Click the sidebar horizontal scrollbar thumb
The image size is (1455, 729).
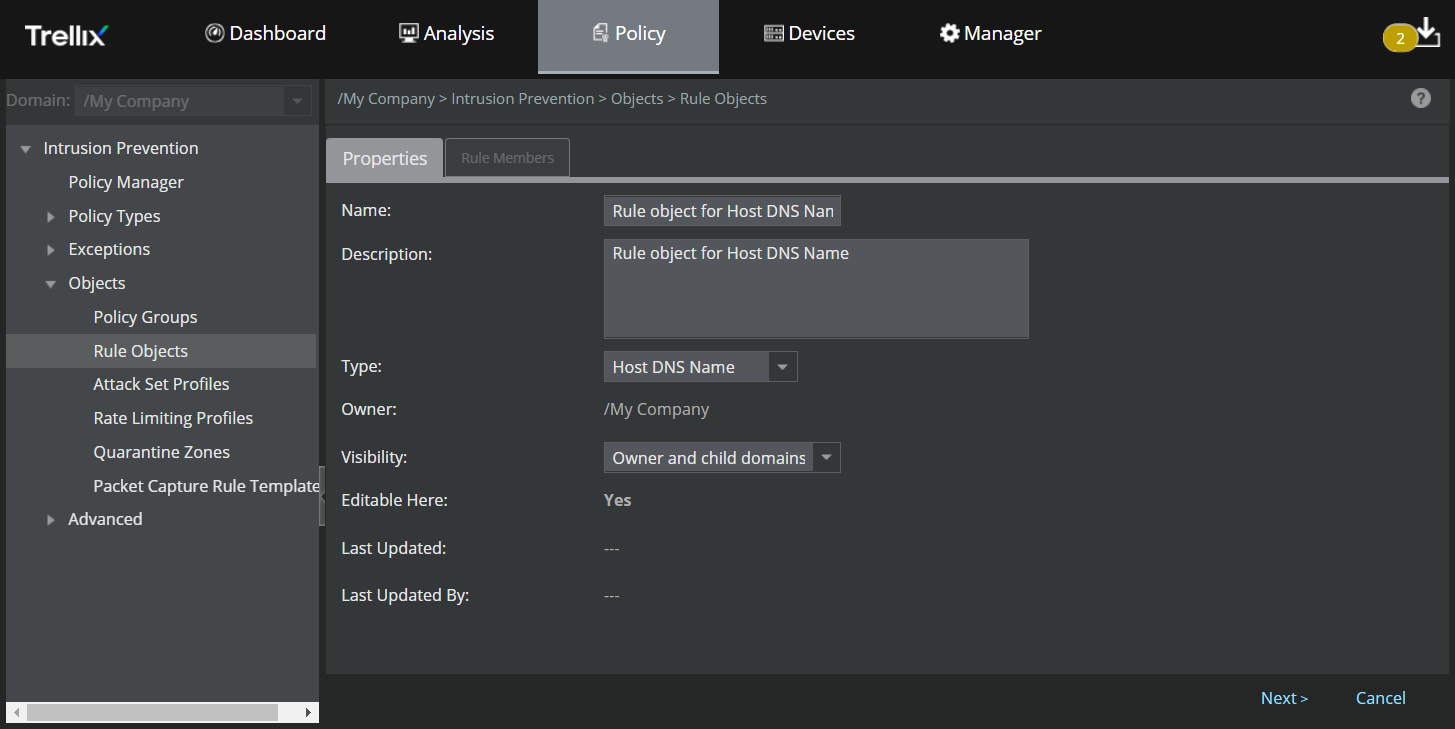(x=152, y=712)
